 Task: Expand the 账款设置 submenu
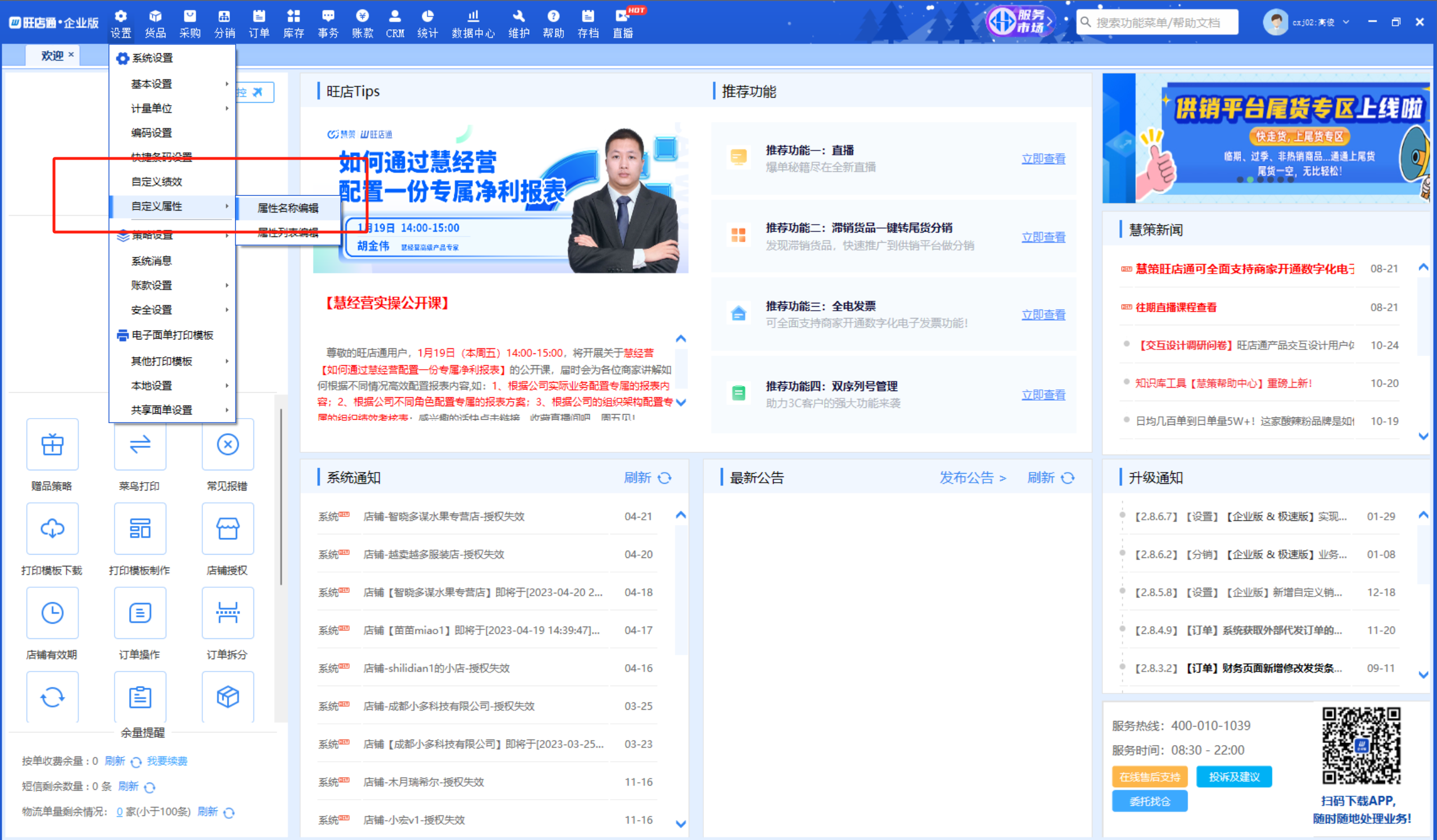(172, 285)
